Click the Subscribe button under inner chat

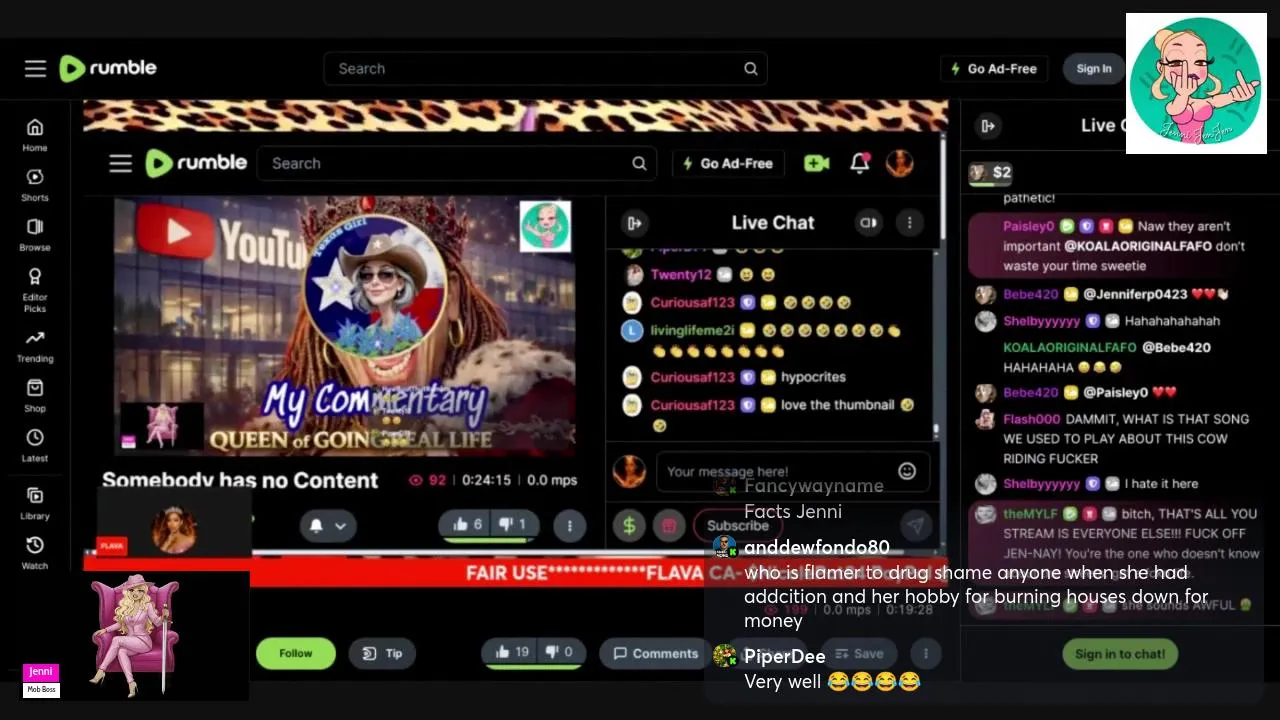738,525
